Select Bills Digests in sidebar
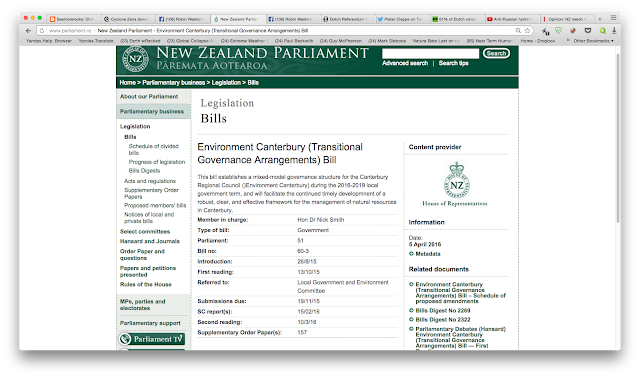Viewport: 640px width, 378px height. [144, 171]
